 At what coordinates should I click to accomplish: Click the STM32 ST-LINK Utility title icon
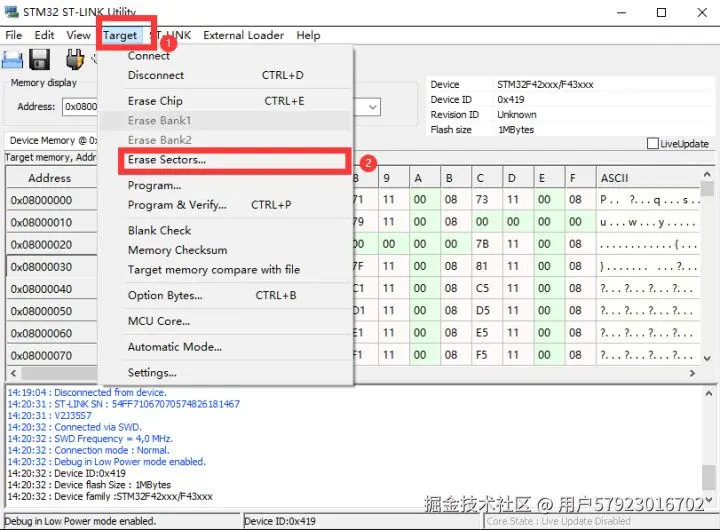click(11, 11)
